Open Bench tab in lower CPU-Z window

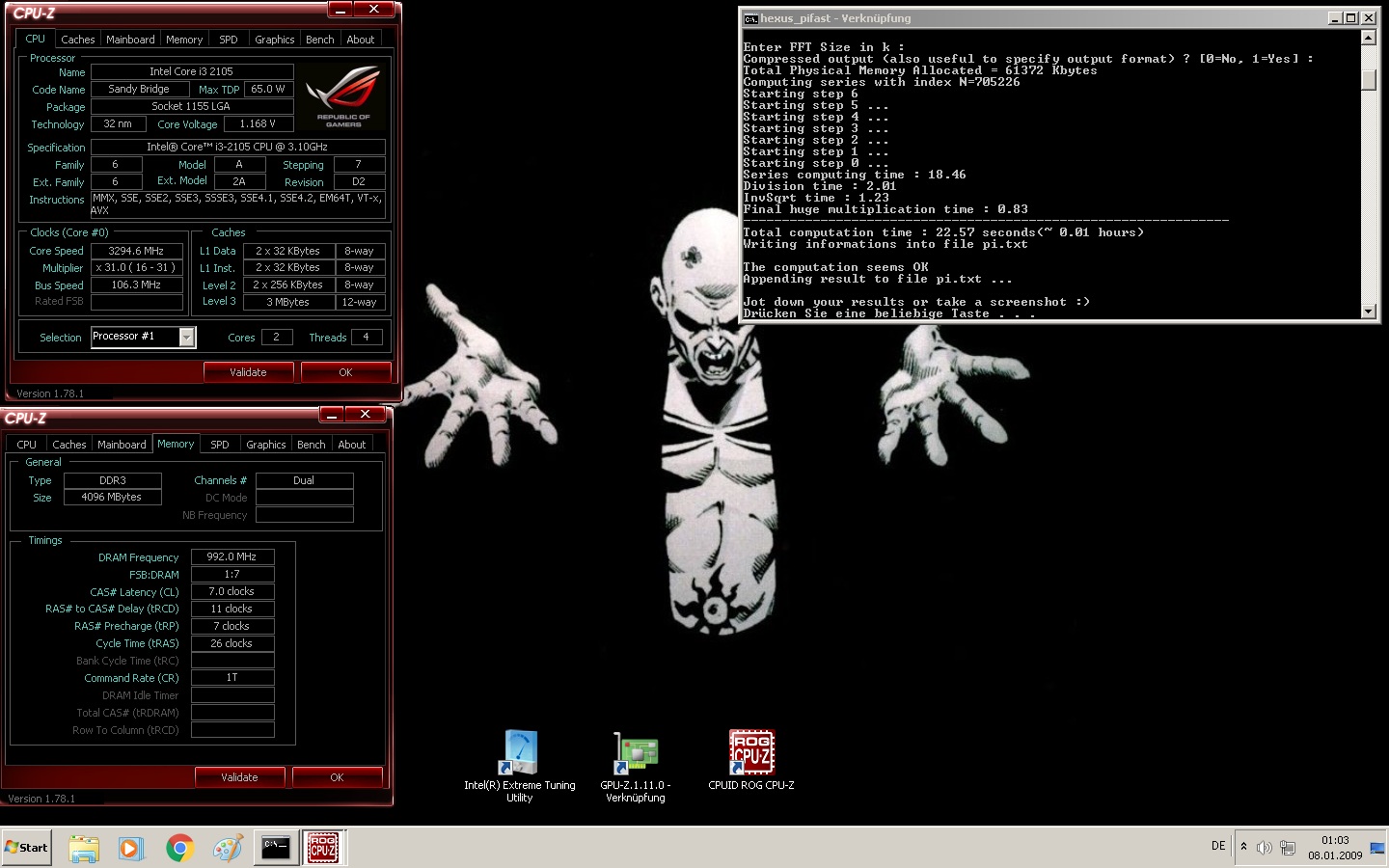pyautogui.click(x=312, y=445)
